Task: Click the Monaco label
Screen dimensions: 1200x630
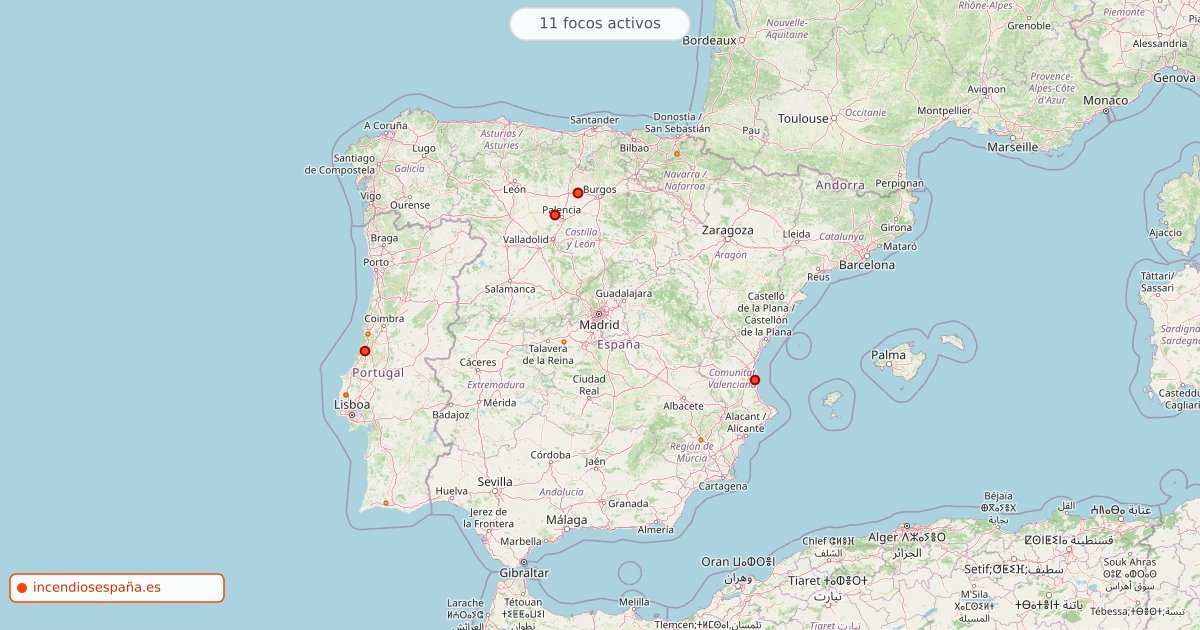Action: (1106, 100)
